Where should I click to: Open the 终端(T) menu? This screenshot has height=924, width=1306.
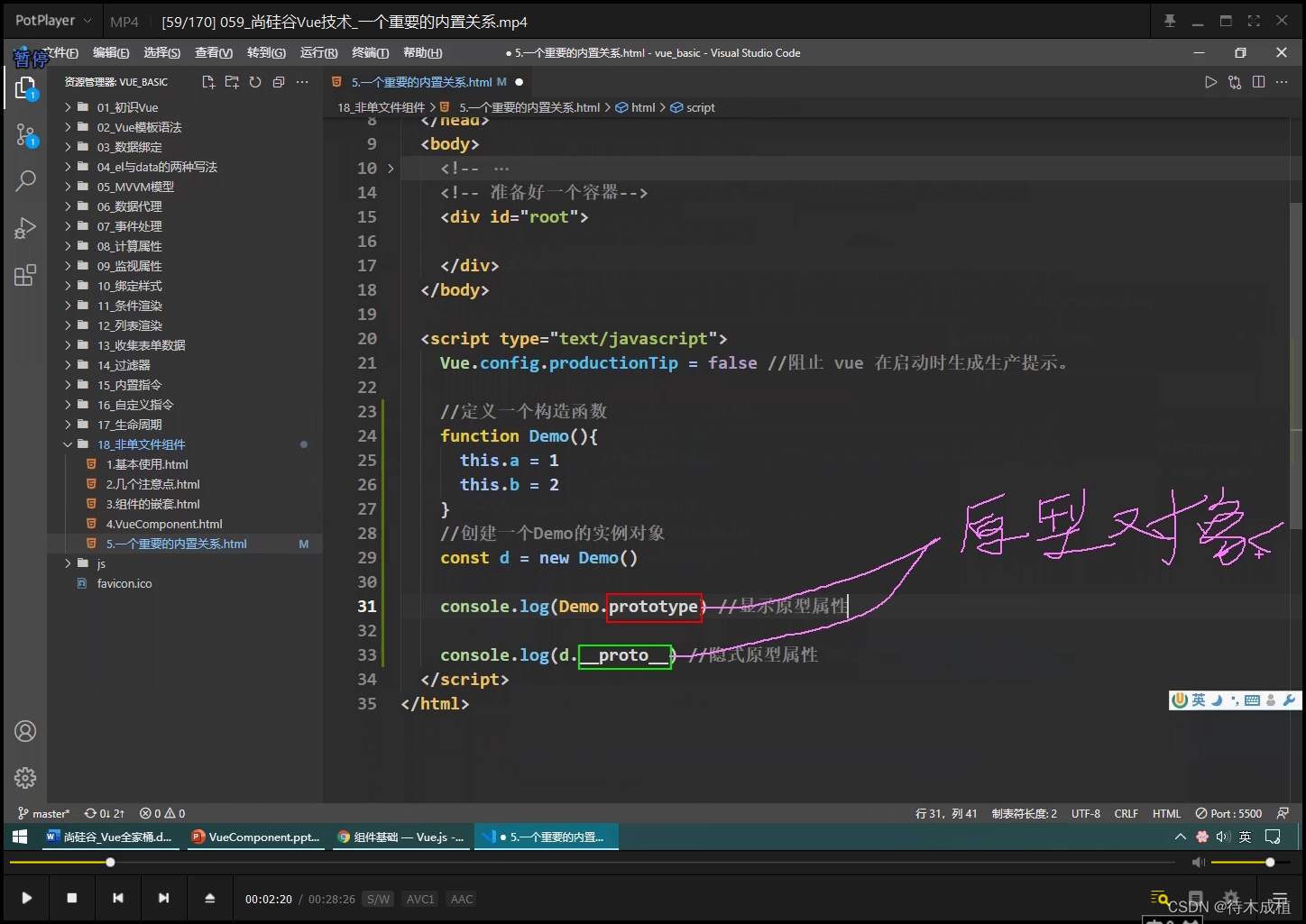point(370,53)
